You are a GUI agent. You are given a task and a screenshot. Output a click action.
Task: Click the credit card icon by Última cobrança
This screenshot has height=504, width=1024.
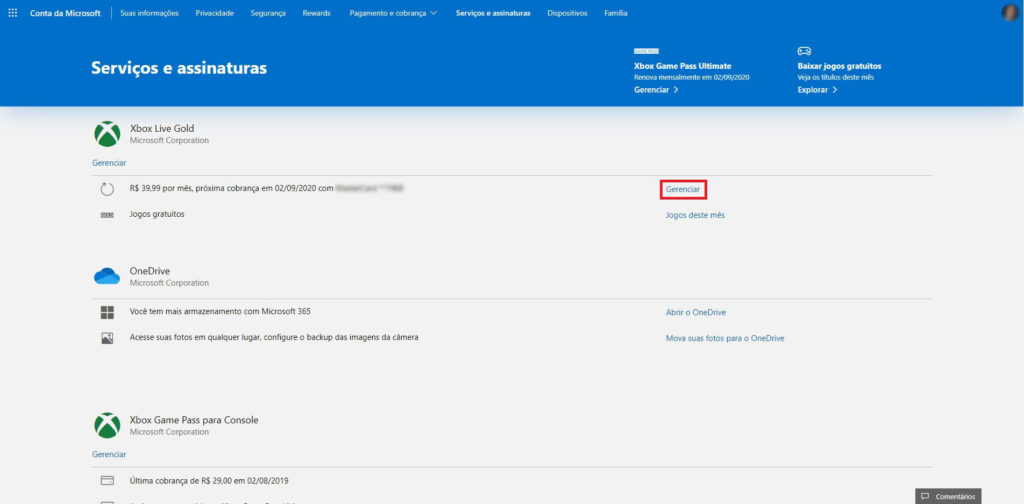[x=107, y=481]
